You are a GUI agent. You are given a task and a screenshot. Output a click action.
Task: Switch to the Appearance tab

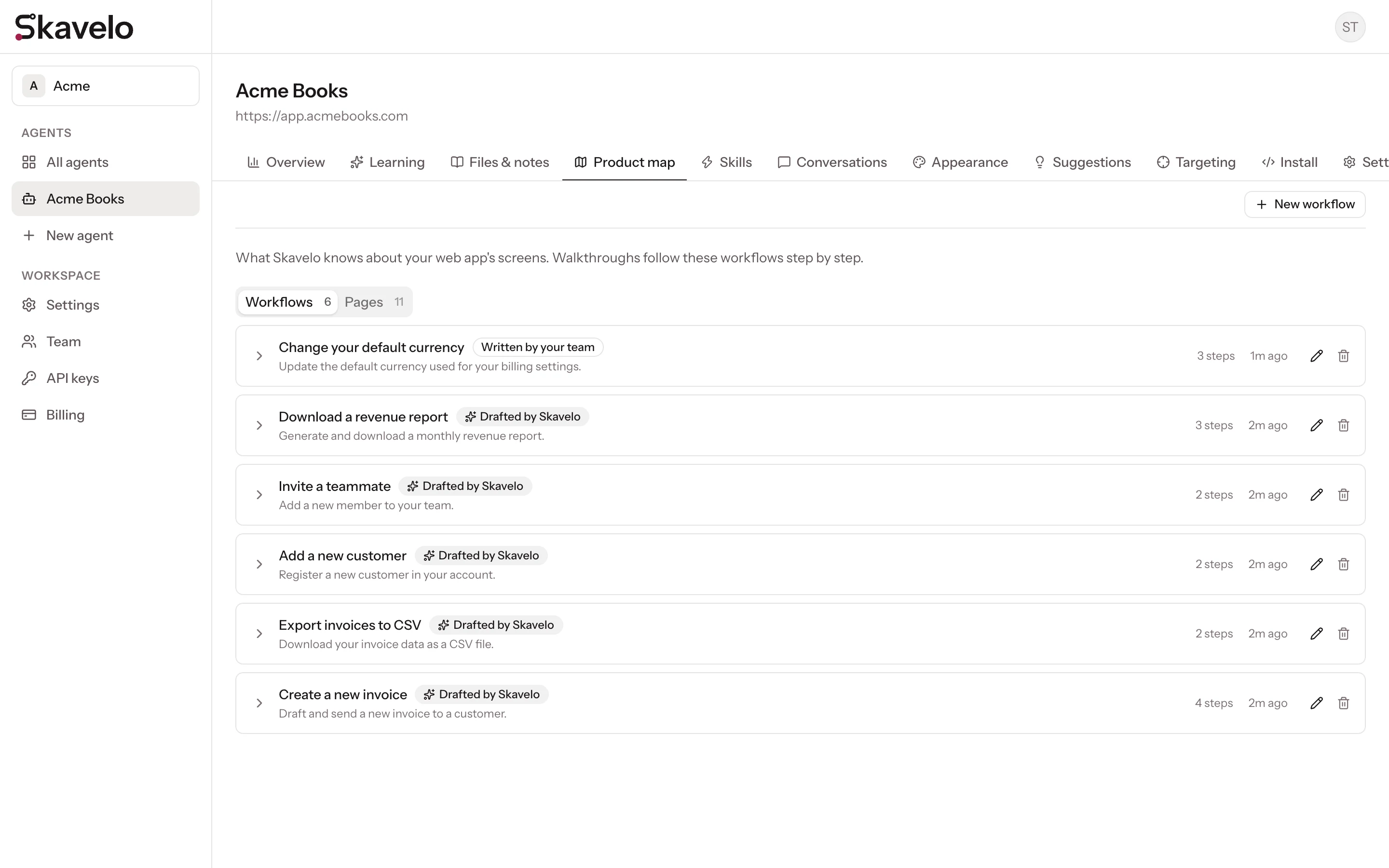(960, 163)
